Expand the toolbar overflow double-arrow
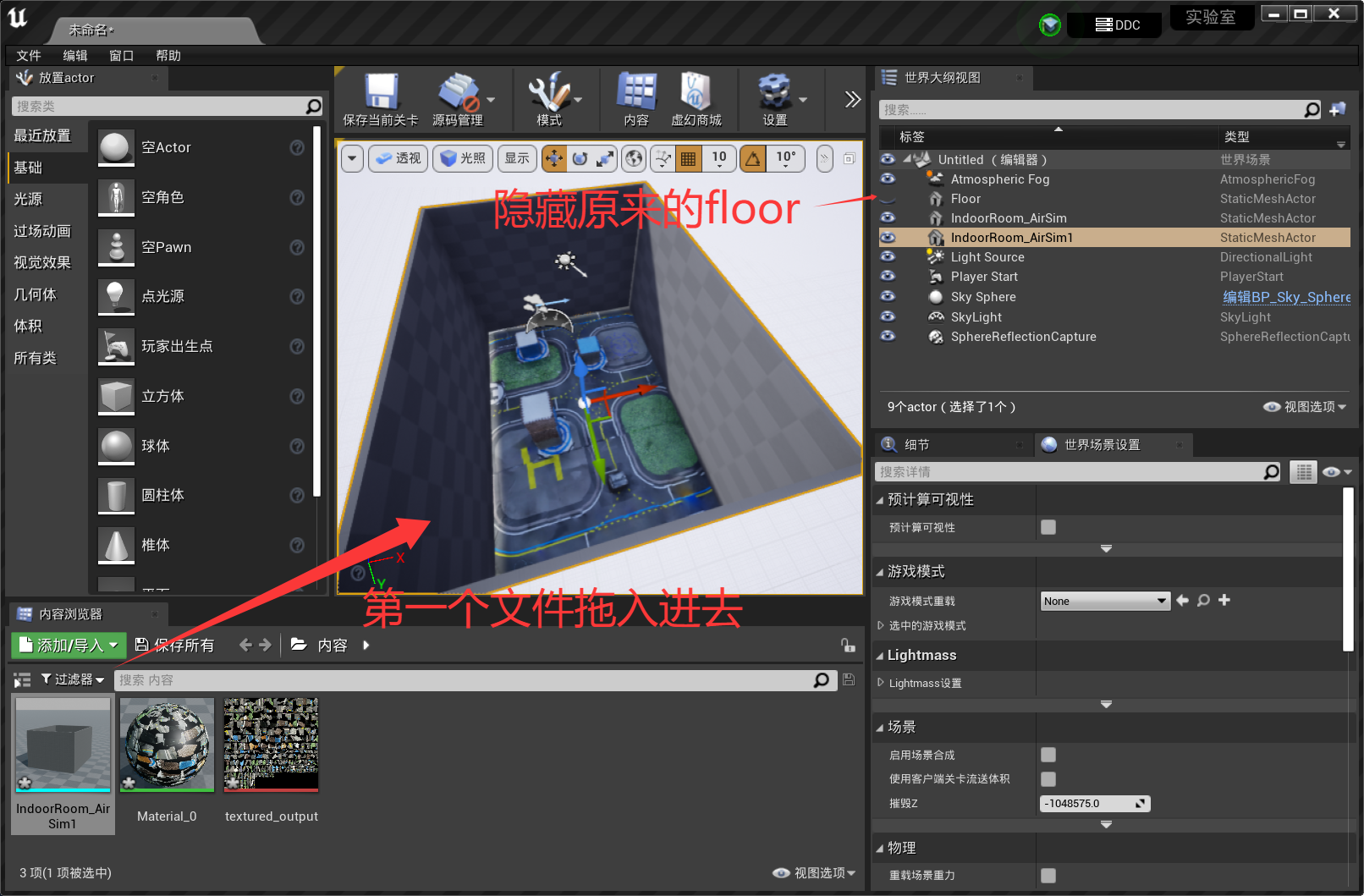 coord(852,99)
